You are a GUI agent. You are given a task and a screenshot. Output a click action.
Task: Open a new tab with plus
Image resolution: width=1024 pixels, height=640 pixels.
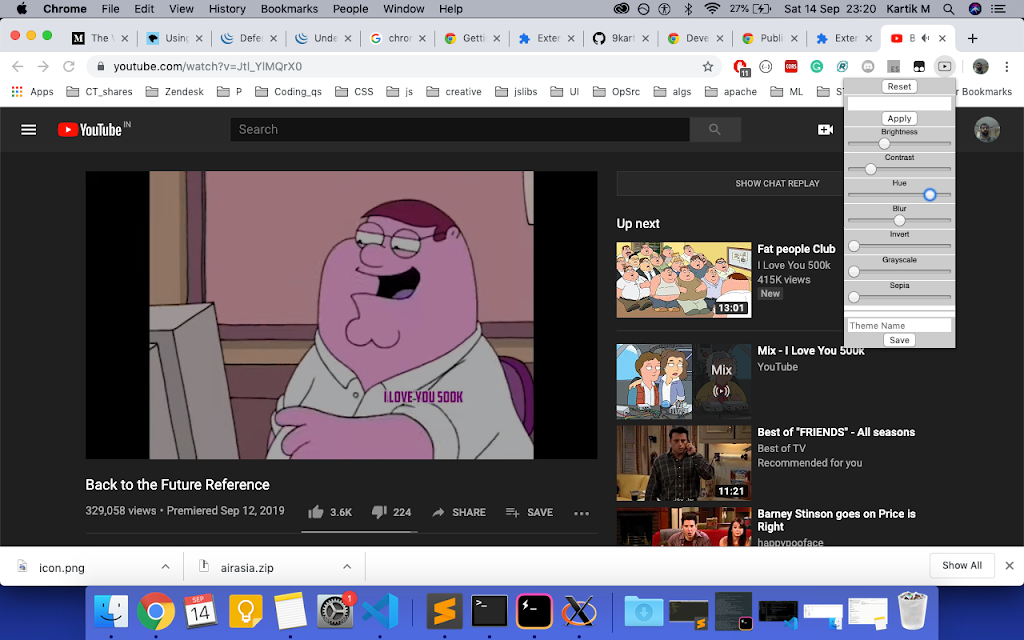click(x=972, y=39)
